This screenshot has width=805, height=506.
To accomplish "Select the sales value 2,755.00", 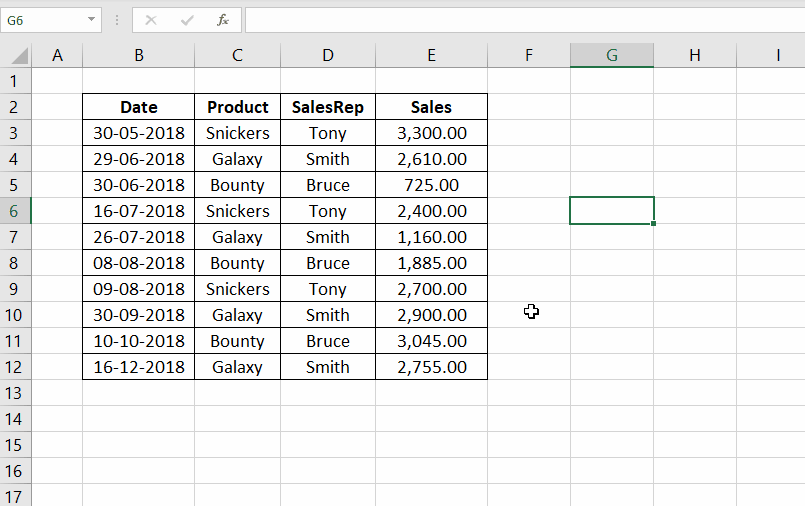I will pos(432,367).
